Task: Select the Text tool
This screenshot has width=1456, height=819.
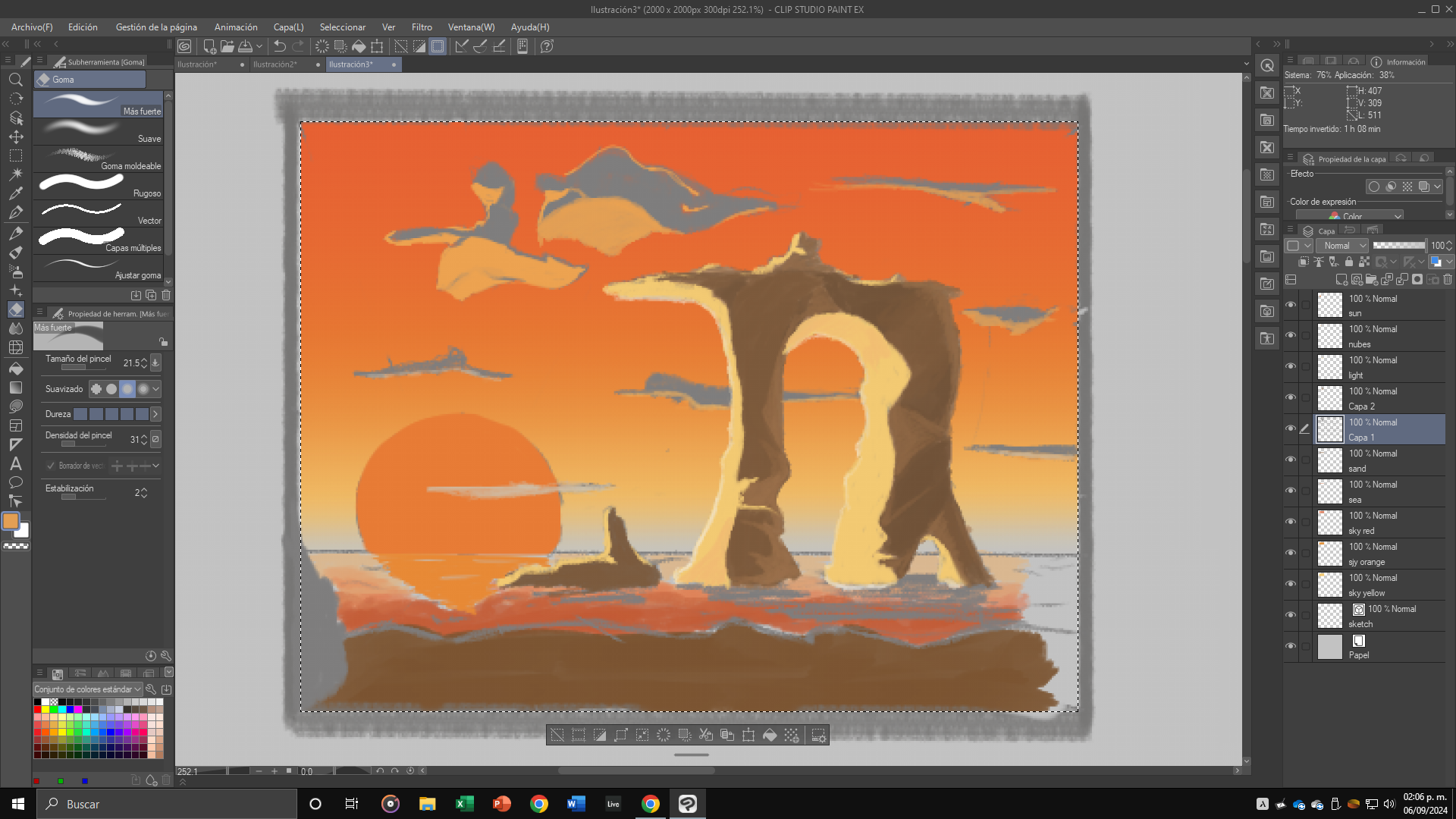Action: [15, 463]
